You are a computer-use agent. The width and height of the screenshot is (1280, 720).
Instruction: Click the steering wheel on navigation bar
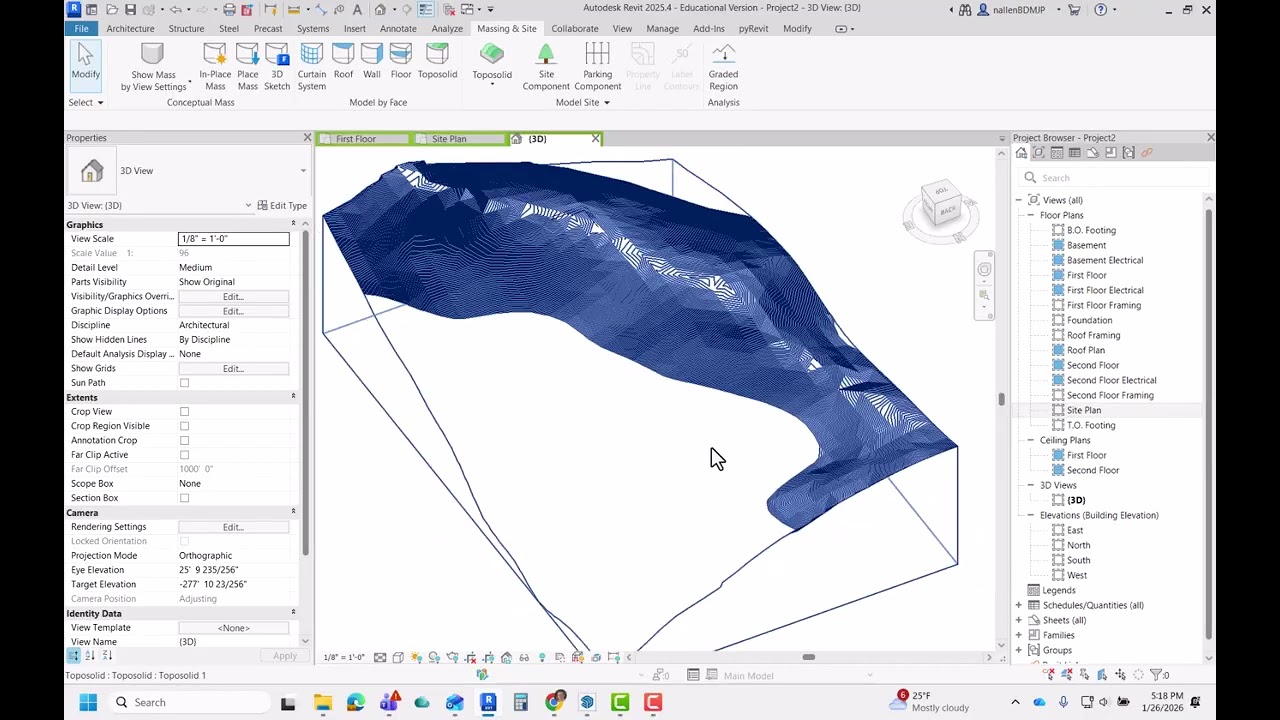pos(985,269)
